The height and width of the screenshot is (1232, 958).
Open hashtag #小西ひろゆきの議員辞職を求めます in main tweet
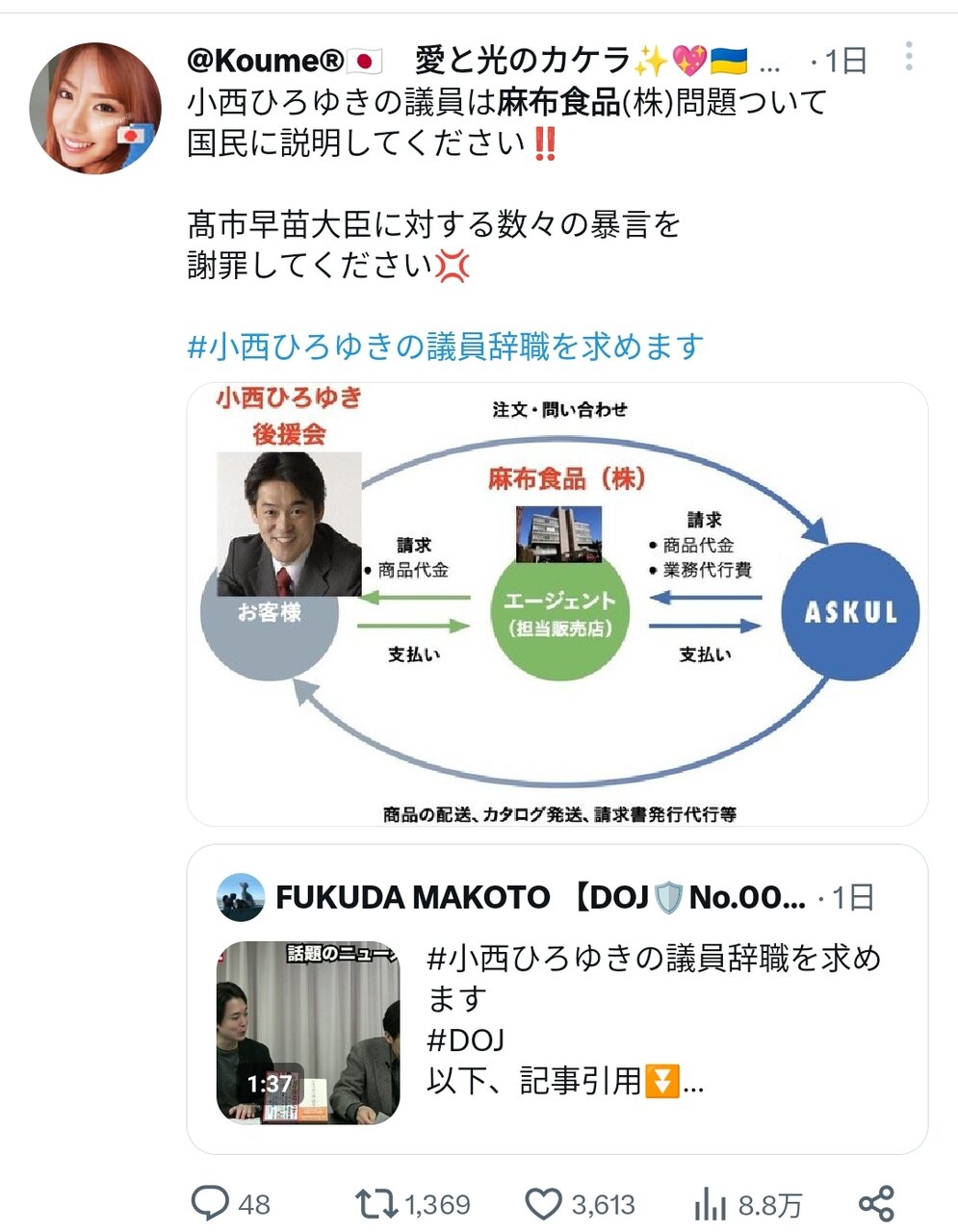(445, 346)
